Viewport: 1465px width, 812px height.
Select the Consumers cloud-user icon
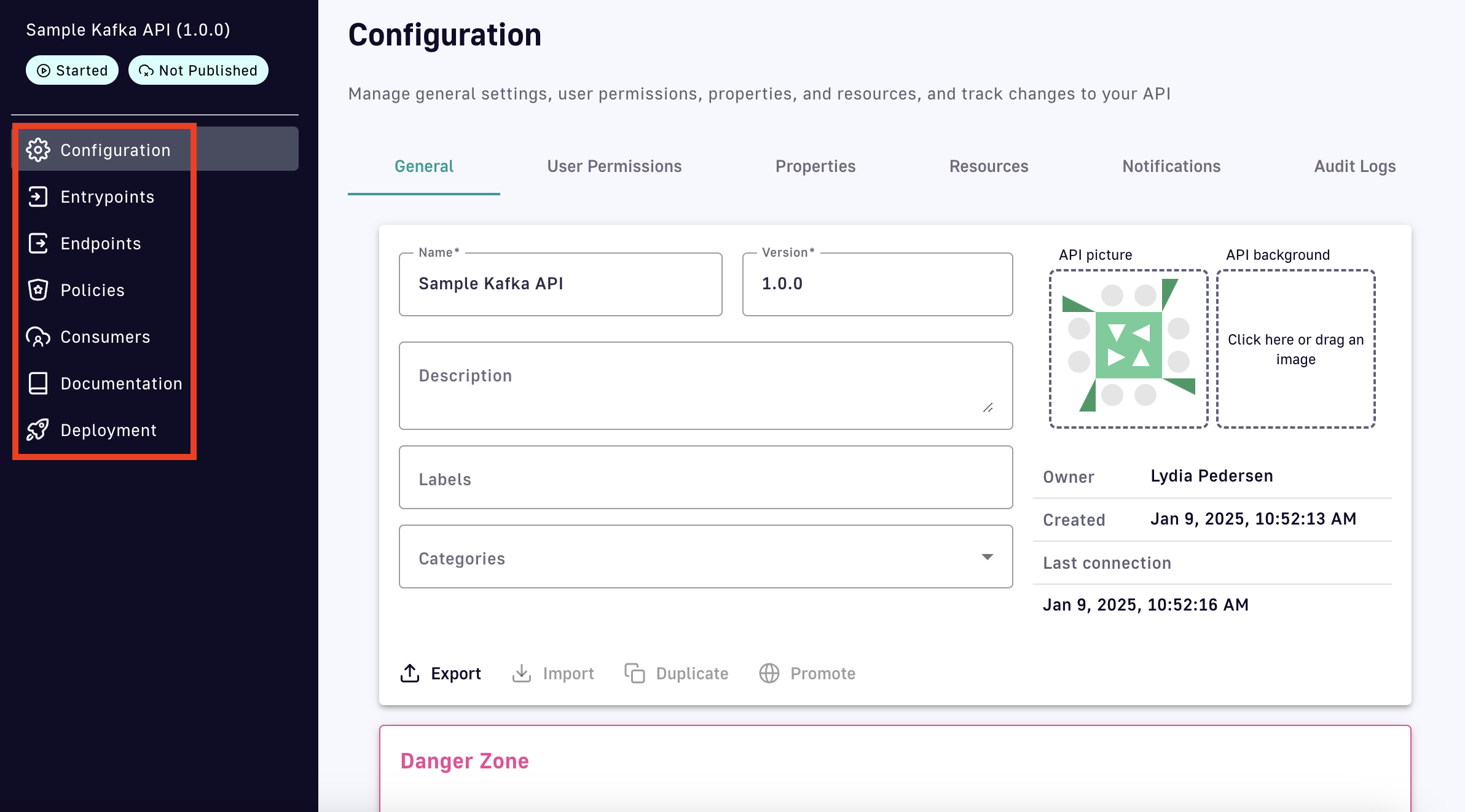click(38, 337)
